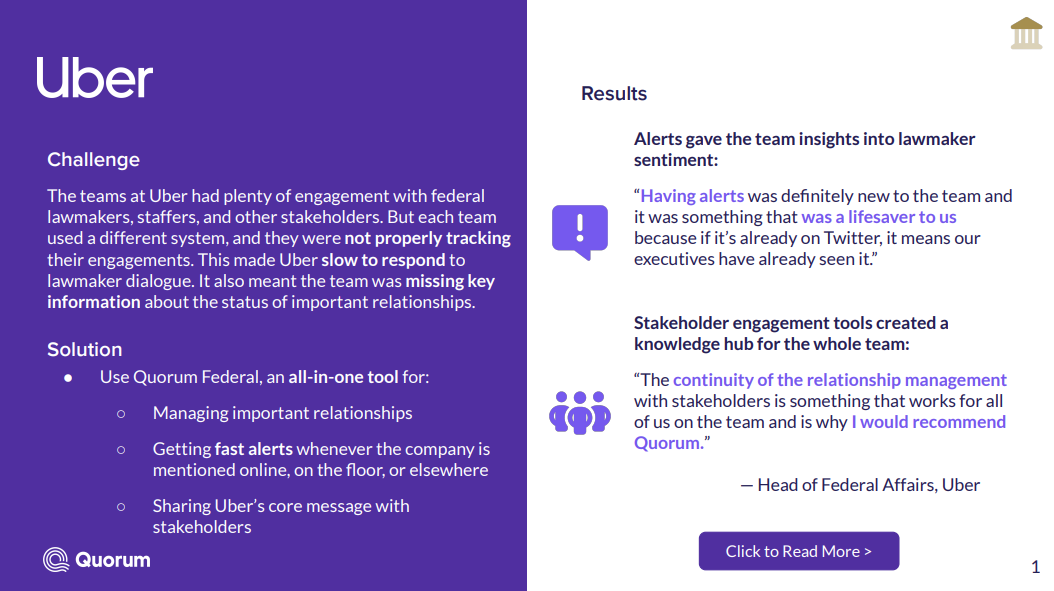Click the Challenge heading
Image resolution: width=1054 pixels, height=591 pixels.
[x=93, y=160]
